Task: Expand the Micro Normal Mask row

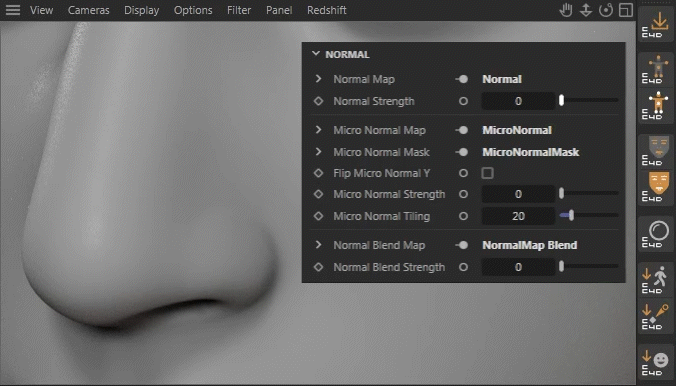Action: pyautogui.click(x=318, y=151)
